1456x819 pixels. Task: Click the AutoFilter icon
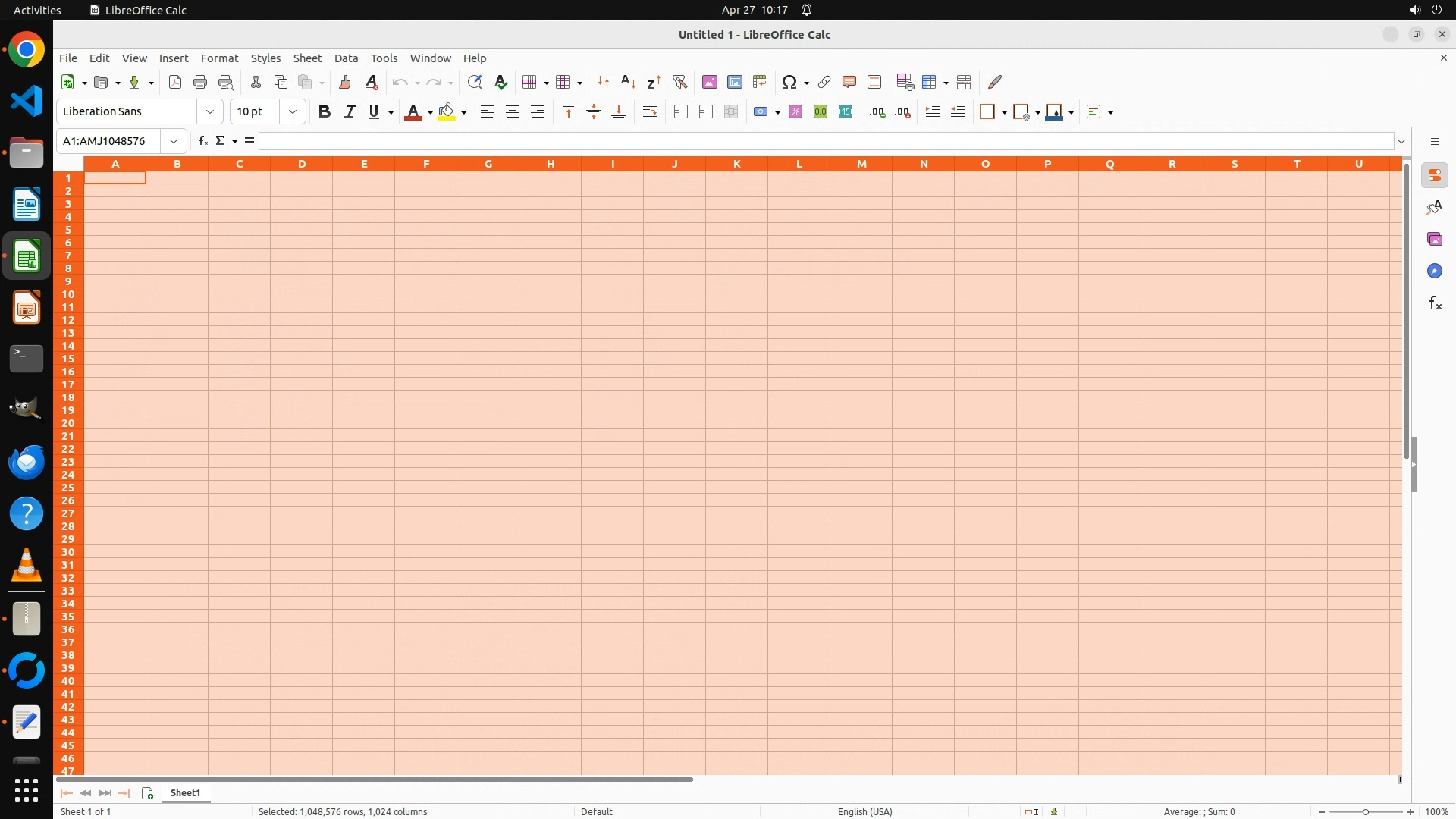(x=679, y=82)
